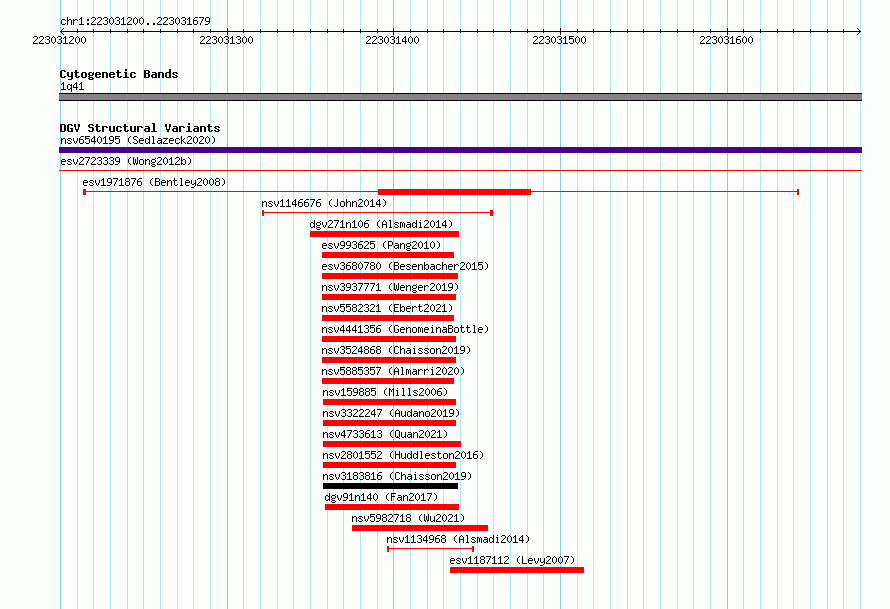Click the nsv4441356 (GenomeinaBottle) label
Screen dimensions: 890x609
coord(405,329)
